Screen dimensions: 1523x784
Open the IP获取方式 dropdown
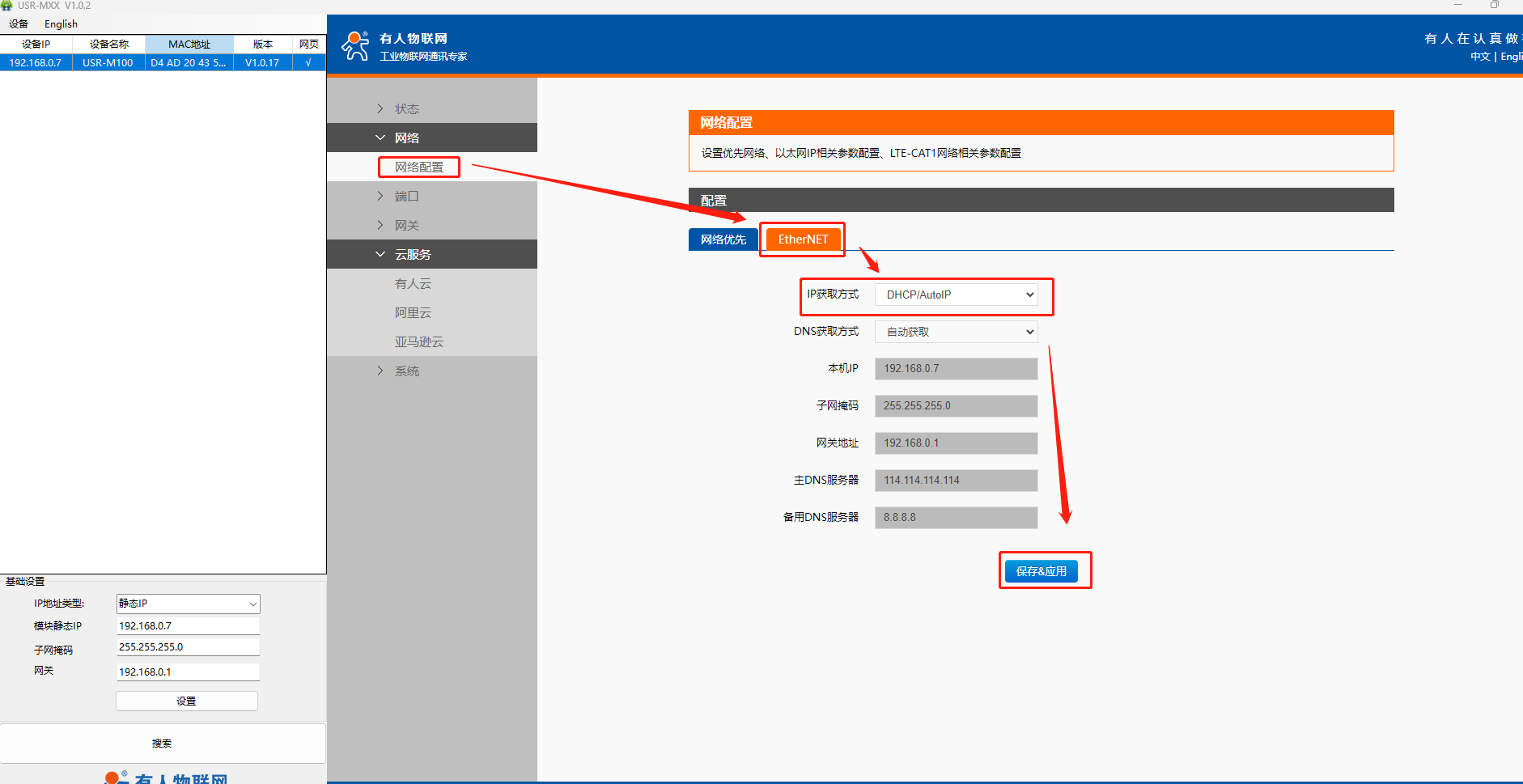pyautogui.click(x=956, y=295)
